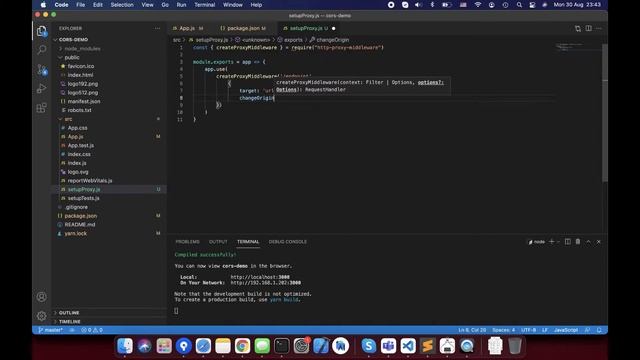The height and width of the screenshot is (360, 640).
Task: Open Google Chrome from the Dock
Action: point(242,346)
